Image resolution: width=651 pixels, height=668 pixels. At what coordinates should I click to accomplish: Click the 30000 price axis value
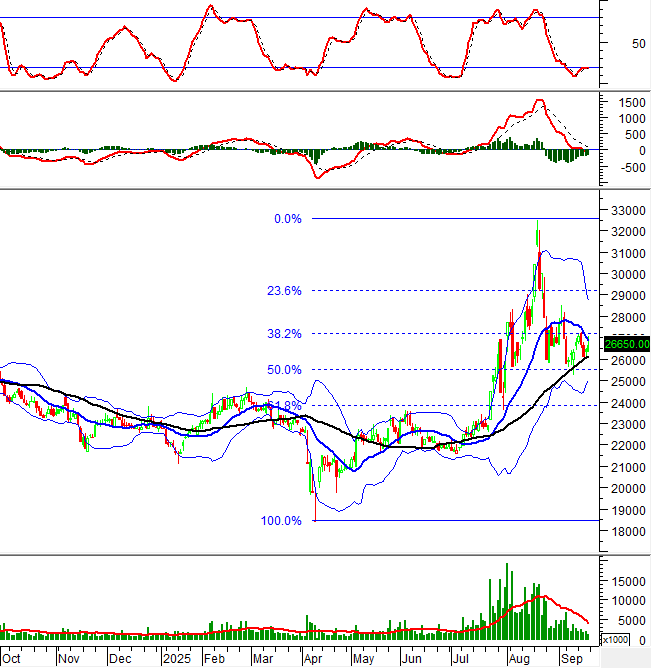pyautogui.click(x=628, y=275)
